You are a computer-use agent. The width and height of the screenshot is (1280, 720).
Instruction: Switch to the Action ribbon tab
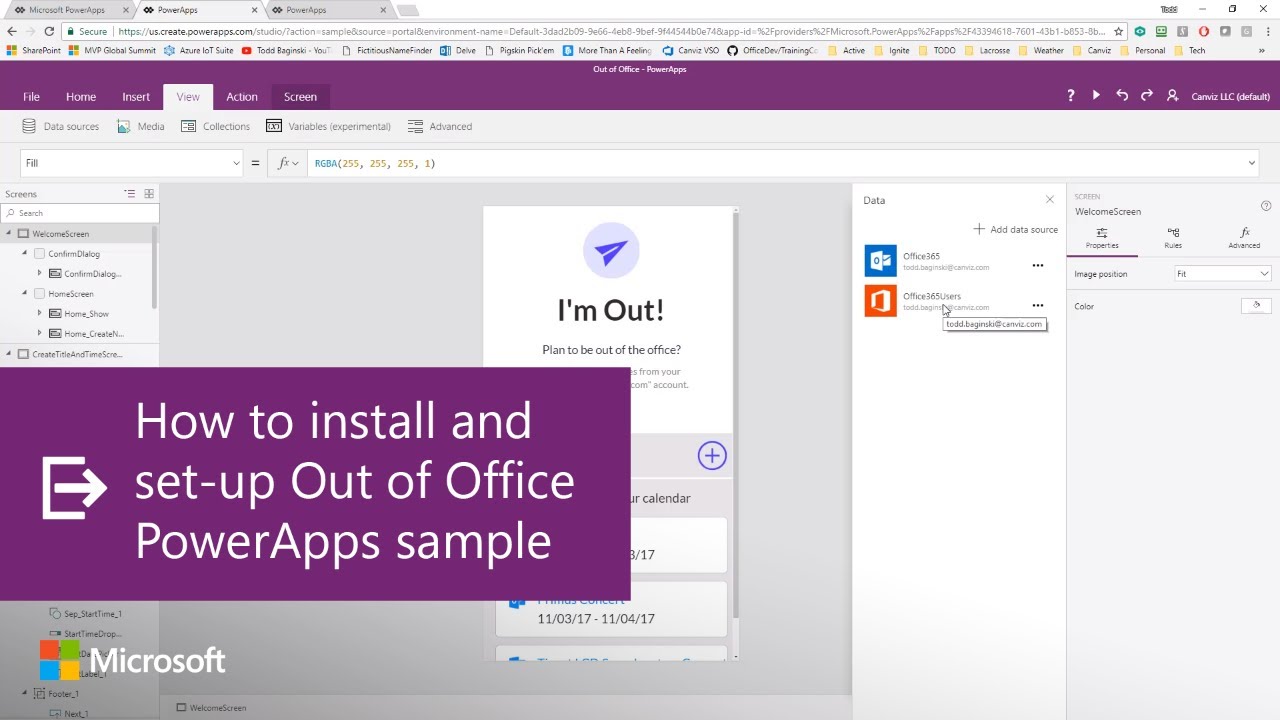point(242,97)
